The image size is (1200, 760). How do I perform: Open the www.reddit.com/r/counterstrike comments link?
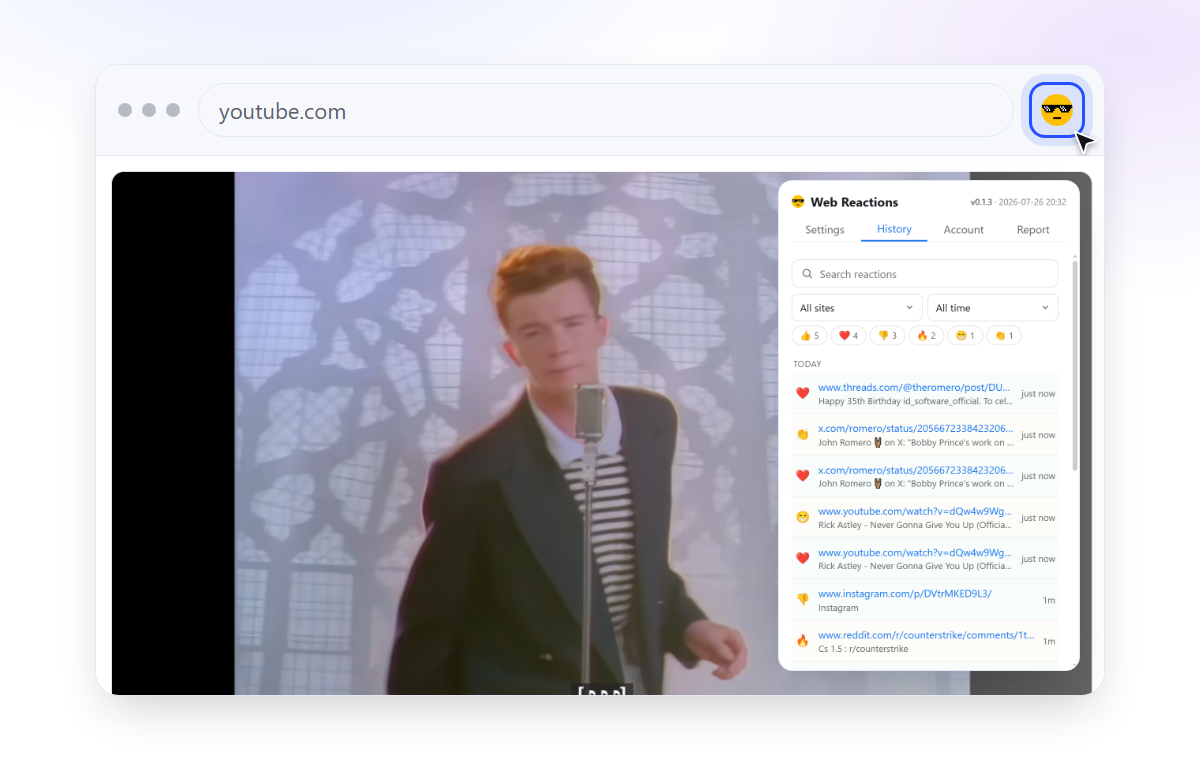(926, 634)
